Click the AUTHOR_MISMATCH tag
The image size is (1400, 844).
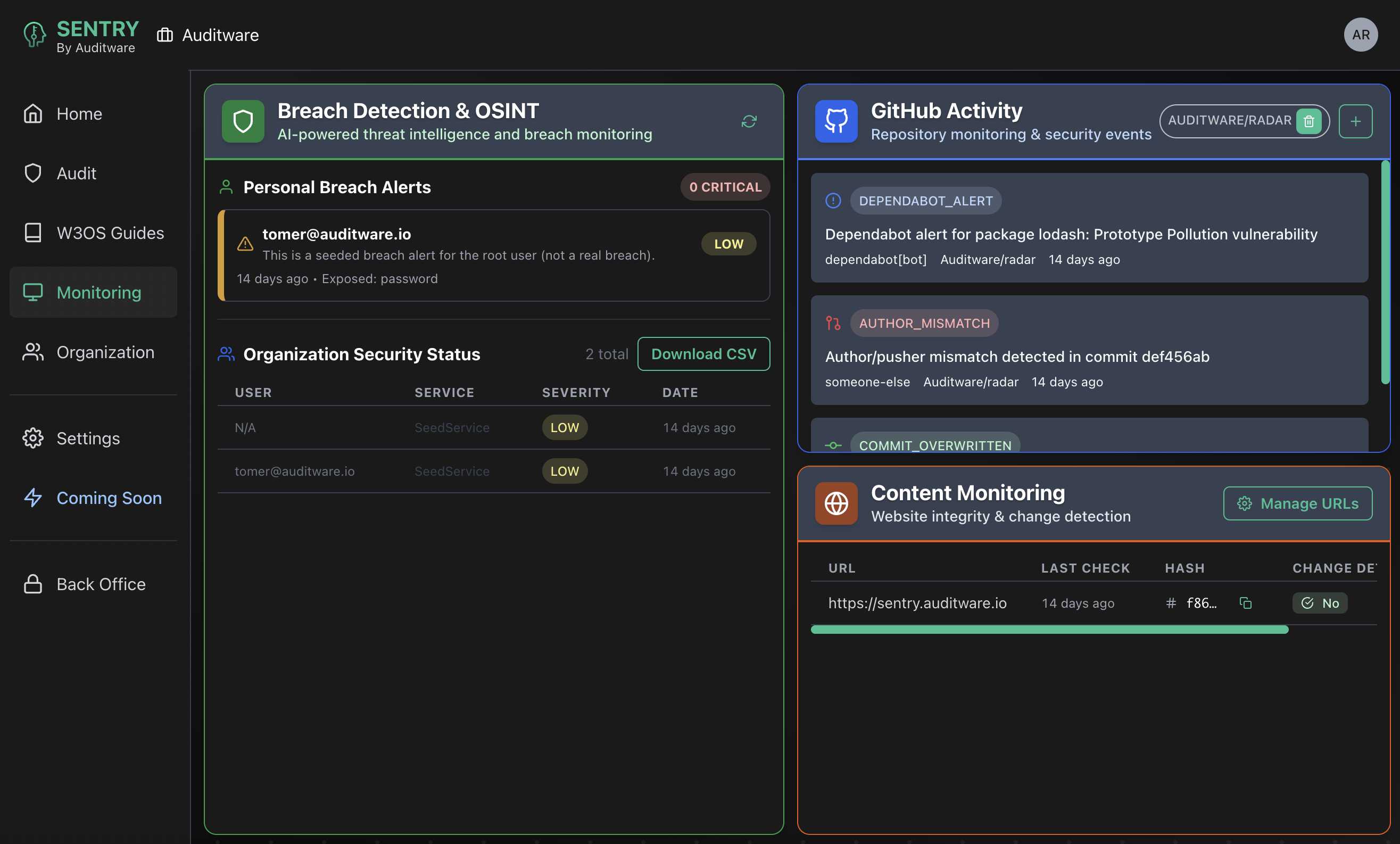(x=924, y=323)
